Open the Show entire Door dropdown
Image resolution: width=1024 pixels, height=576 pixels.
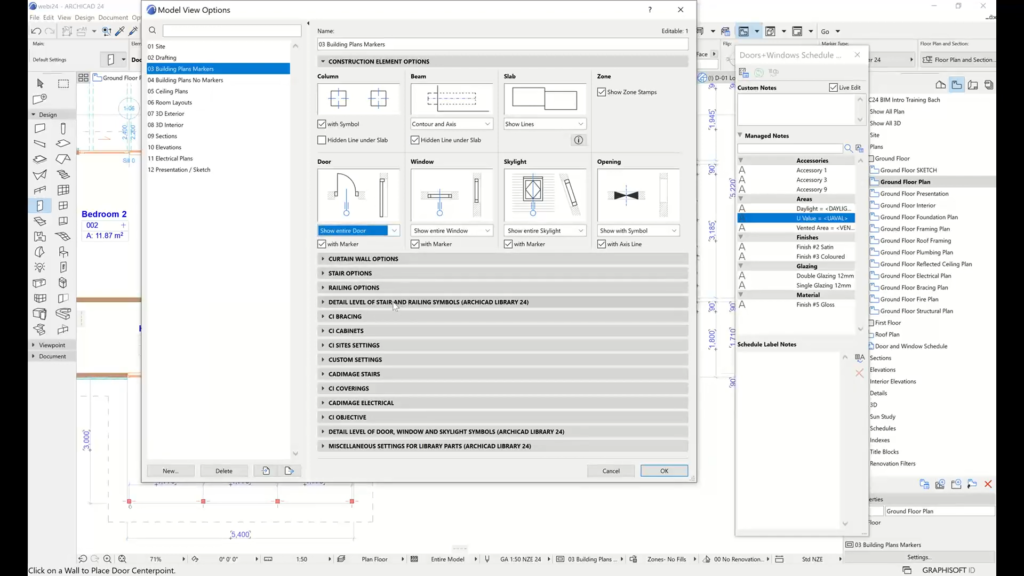[358, 231]
